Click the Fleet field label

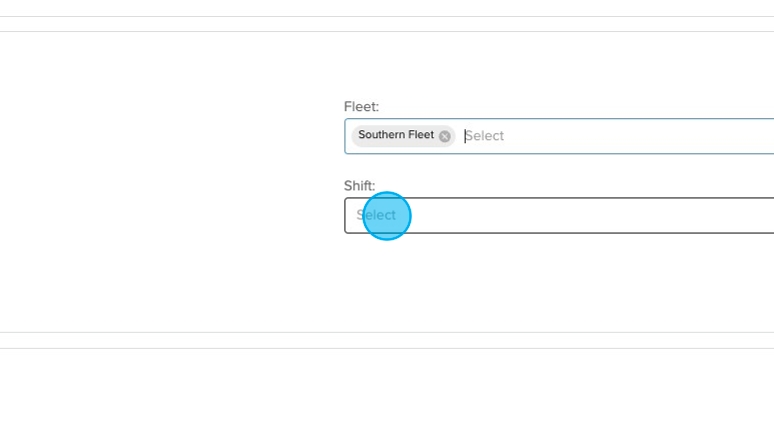point(361,106)
